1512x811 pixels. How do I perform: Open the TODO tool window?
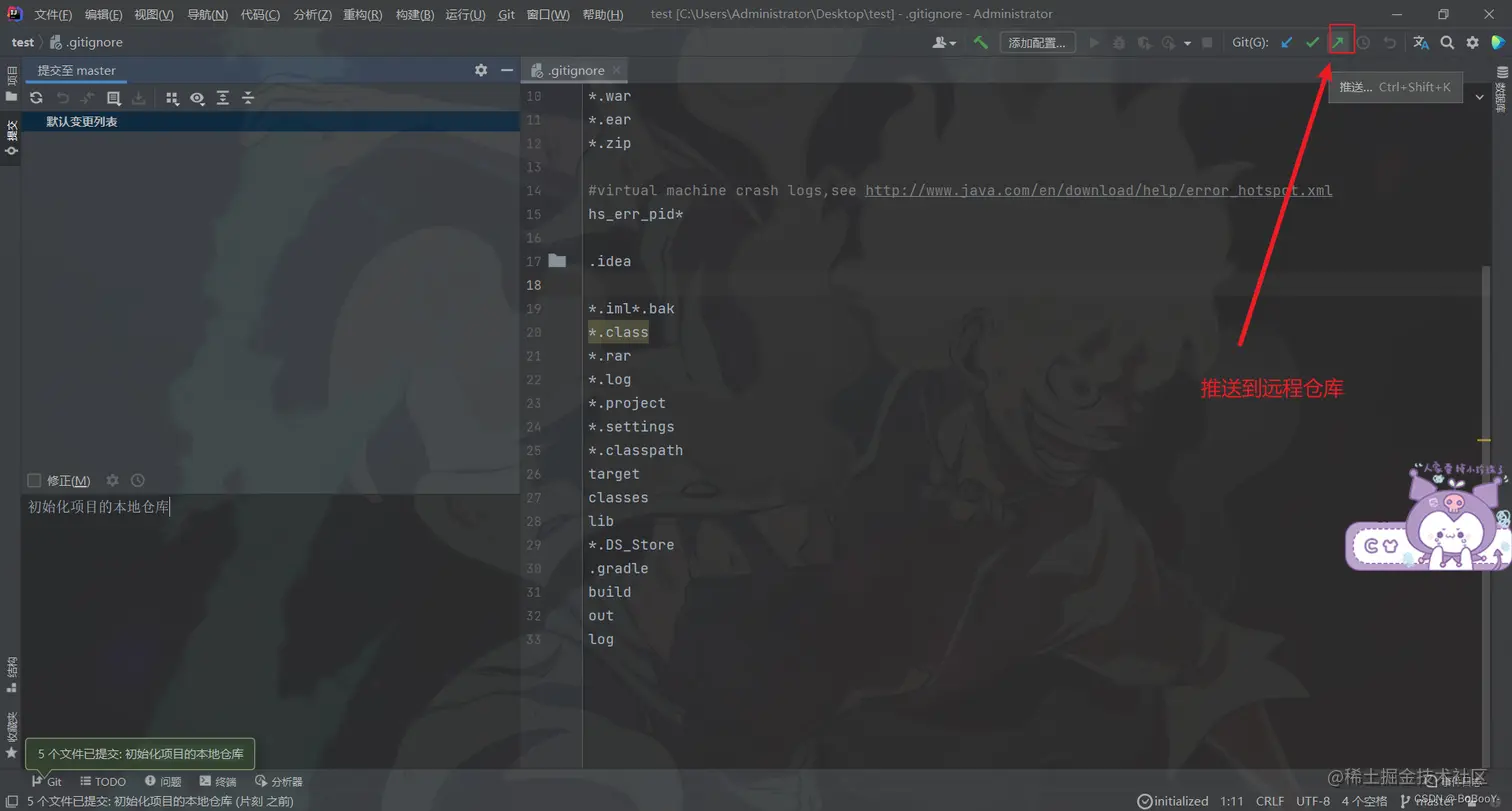pos(103,781)
